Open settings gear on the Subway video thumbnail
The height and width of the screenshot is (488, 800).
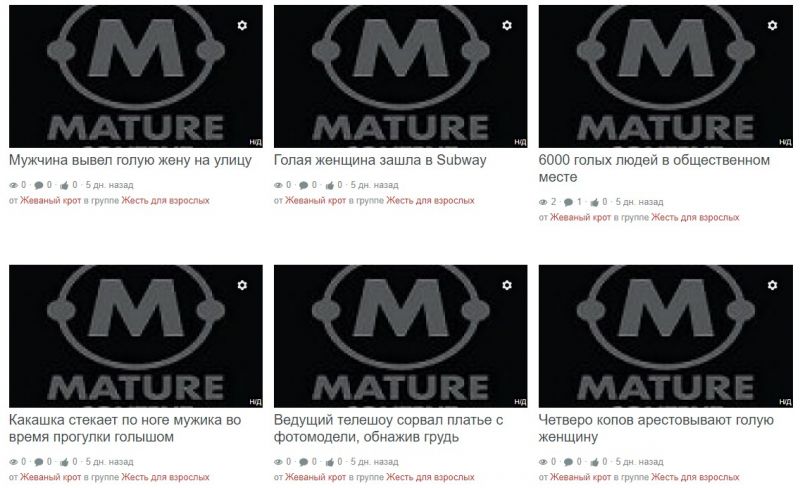(x=507, y=25)
